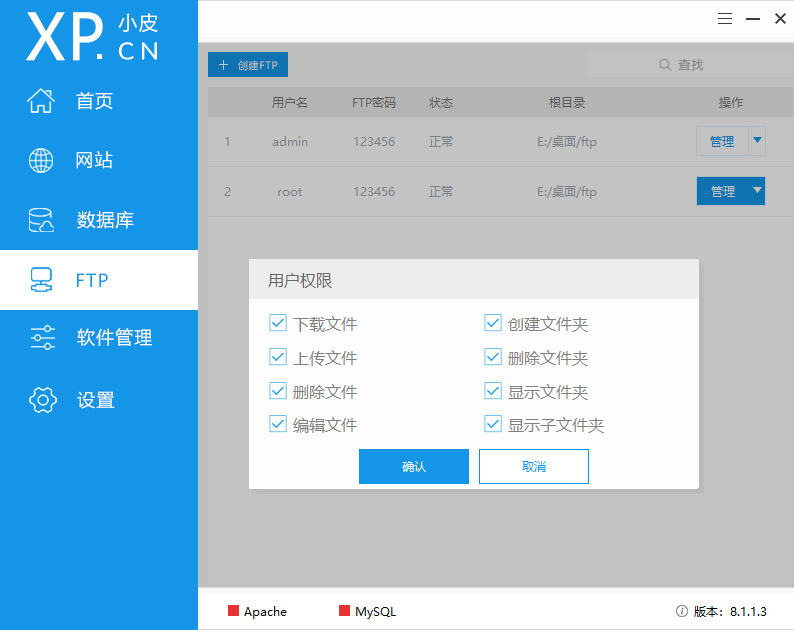Click the FTP network icon
This screenshot has height=630, width=794.
coord(41,280)
